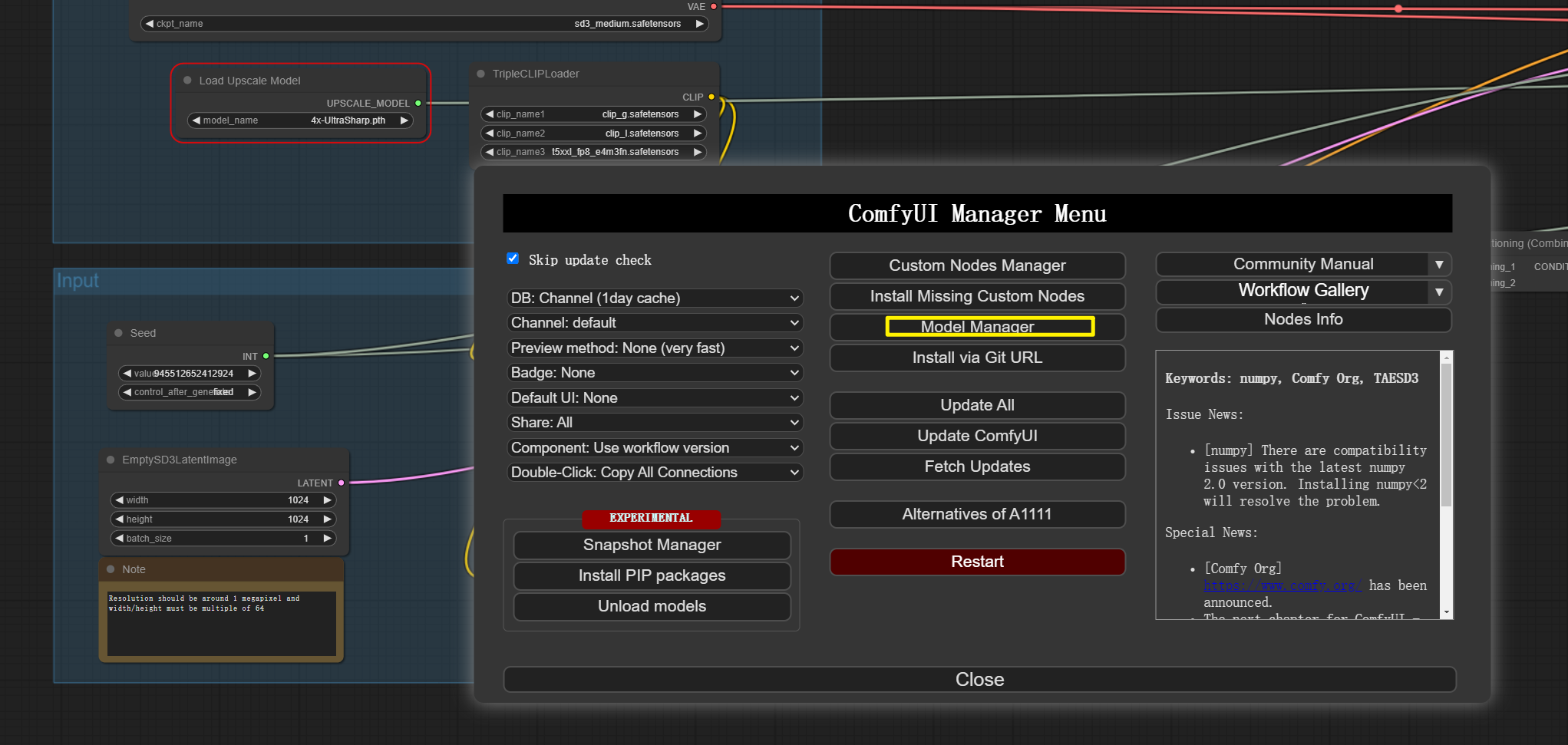Click left arrow of ckpt_name selector
The image size is (1568, 745).
pyautogui.click(x=149, y=24)
